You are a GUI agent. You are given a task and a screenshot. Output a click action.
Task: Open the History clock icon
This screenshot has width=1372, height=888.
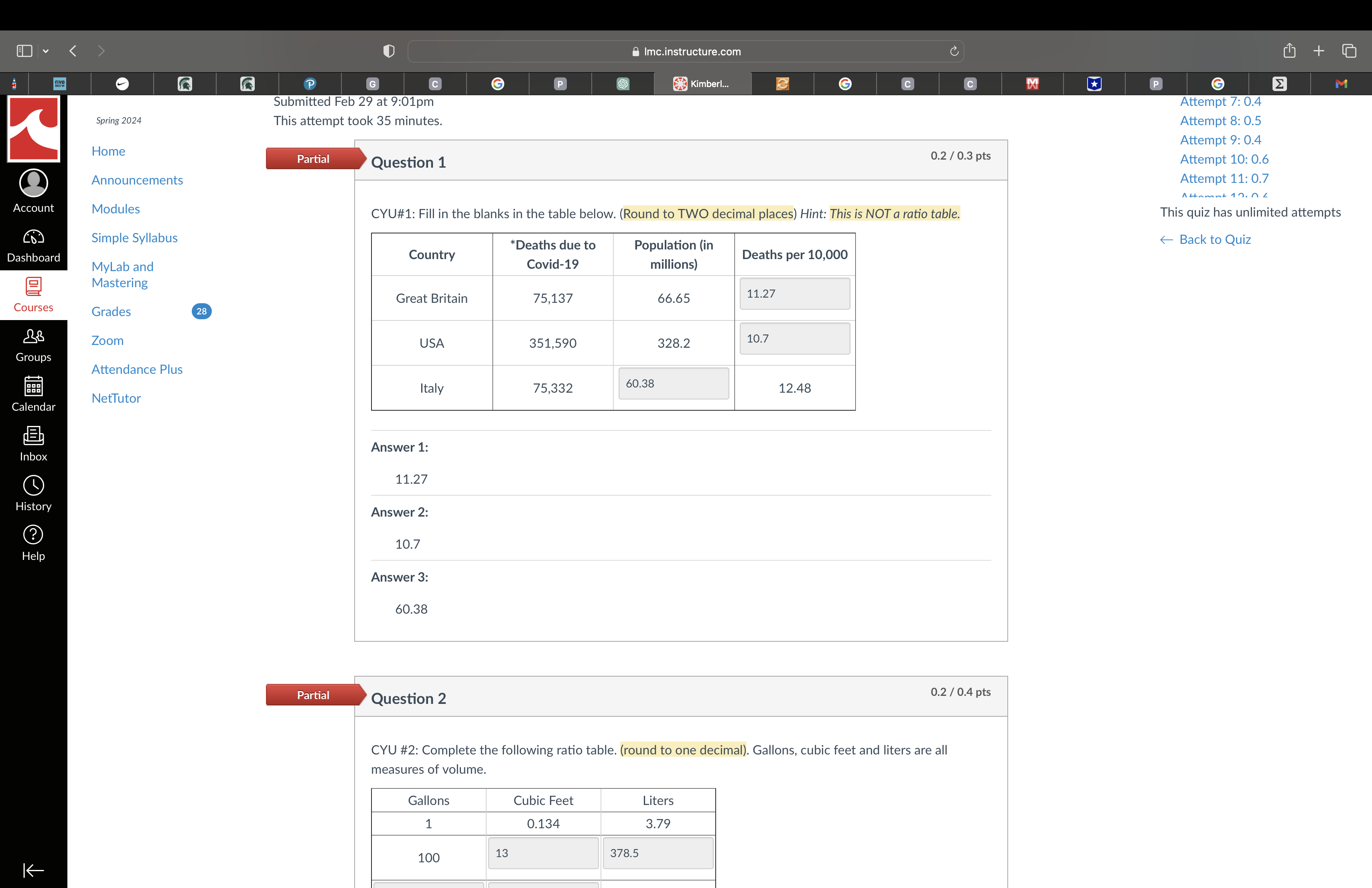coord(33,486)
